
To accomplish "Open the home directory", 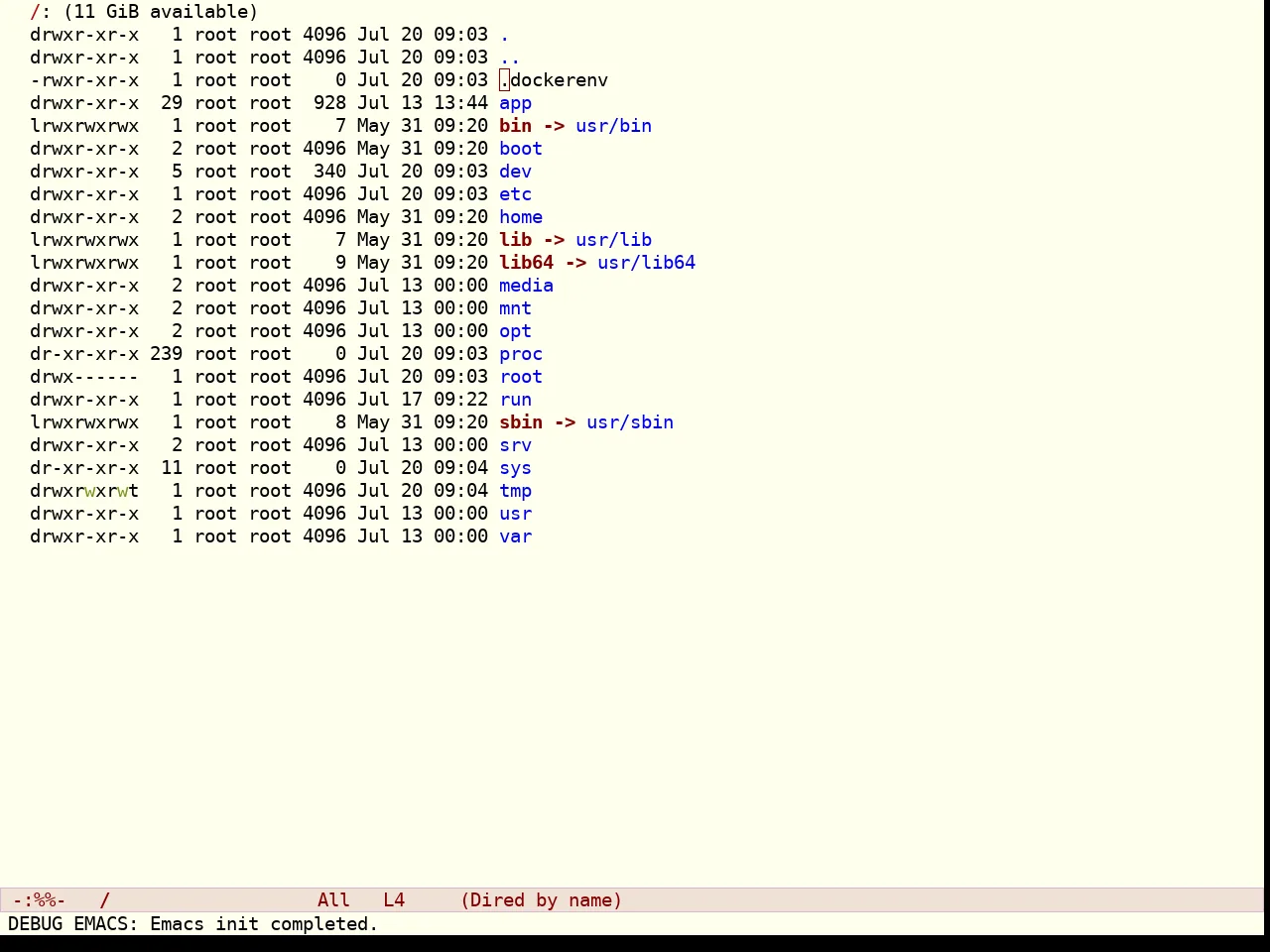I will (x=521, y=217).
